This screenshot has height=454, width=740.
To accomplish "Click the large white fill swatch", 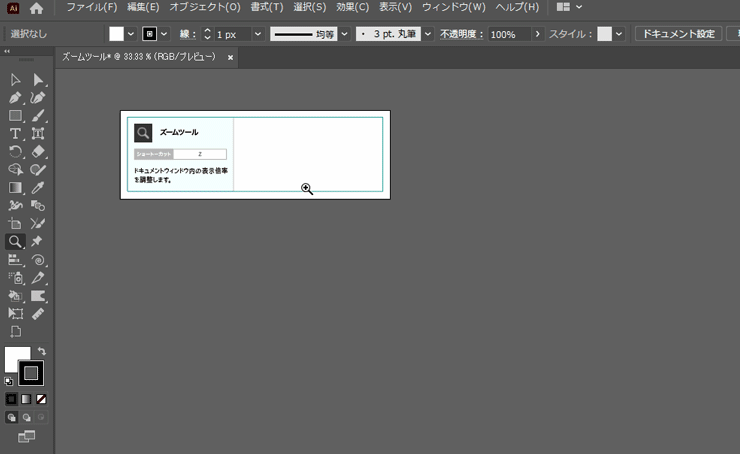I will pos(16,358).
